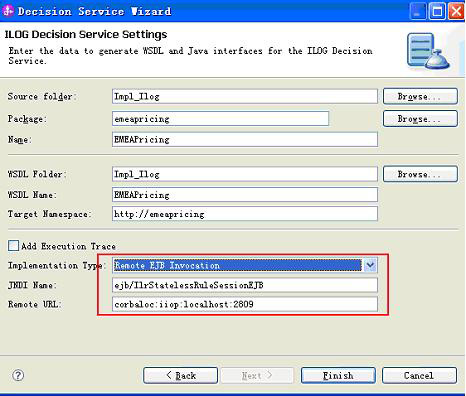Image resolution: width=466 pixels, height=396 pixels.
Task: Click the Finish button
Action: point(338,375)
